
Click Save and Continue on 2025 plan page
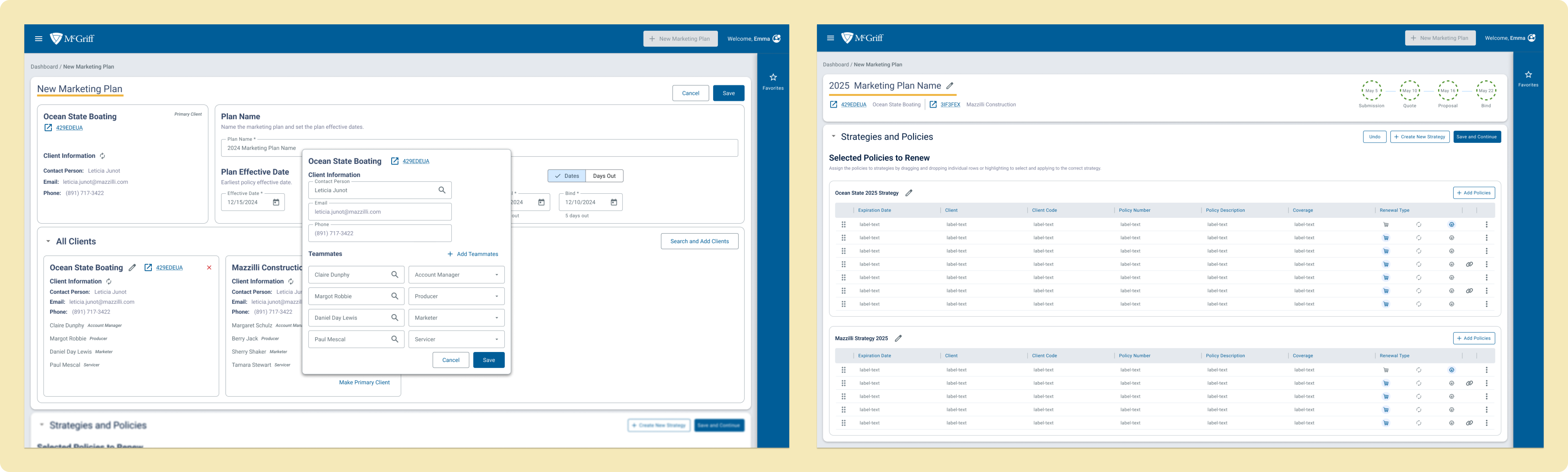(1477, 137)
